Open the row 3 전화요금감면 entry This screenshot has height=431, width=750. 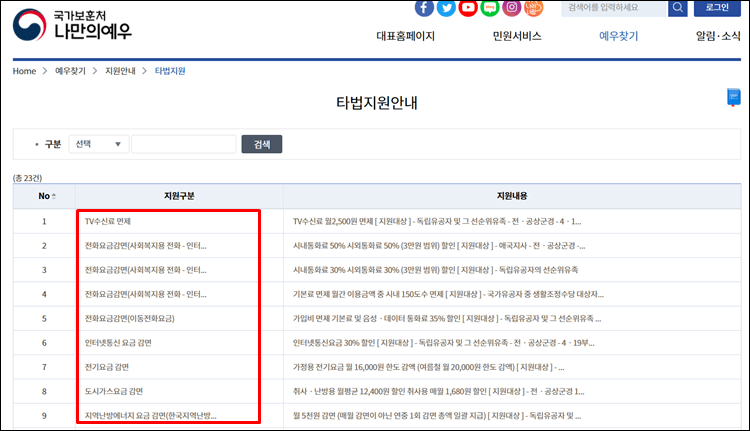pyautogui.click(x=145, y=270)
